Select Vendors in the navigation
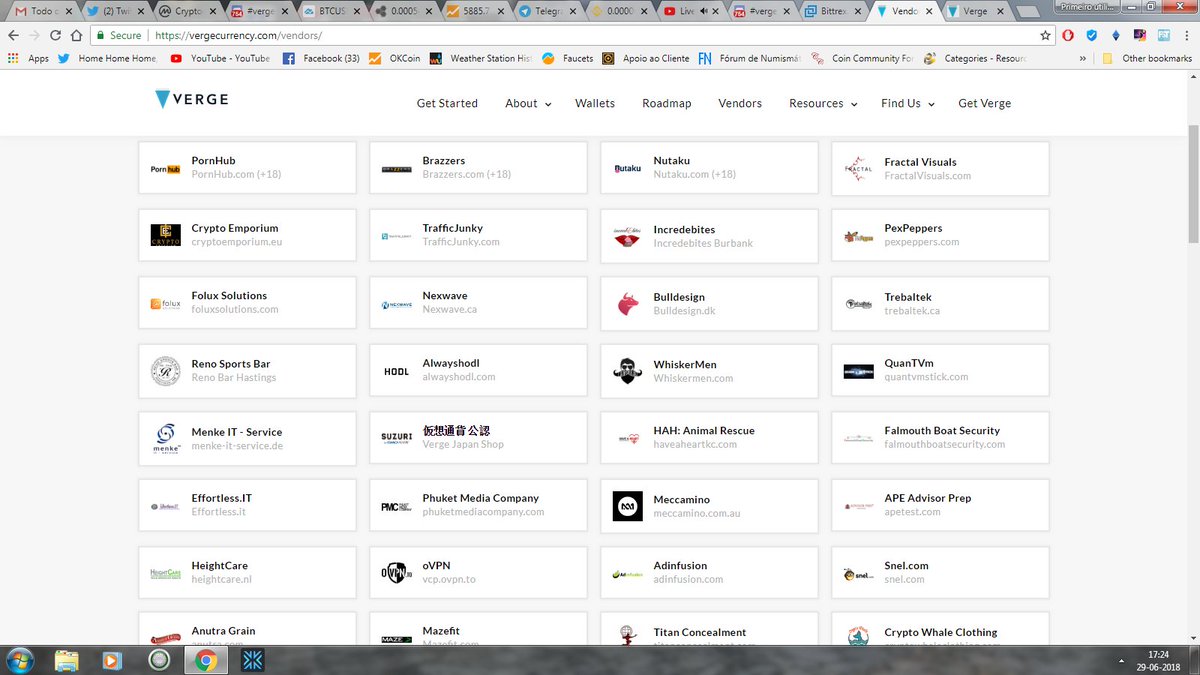1200x675 pixels. (740, 103)
